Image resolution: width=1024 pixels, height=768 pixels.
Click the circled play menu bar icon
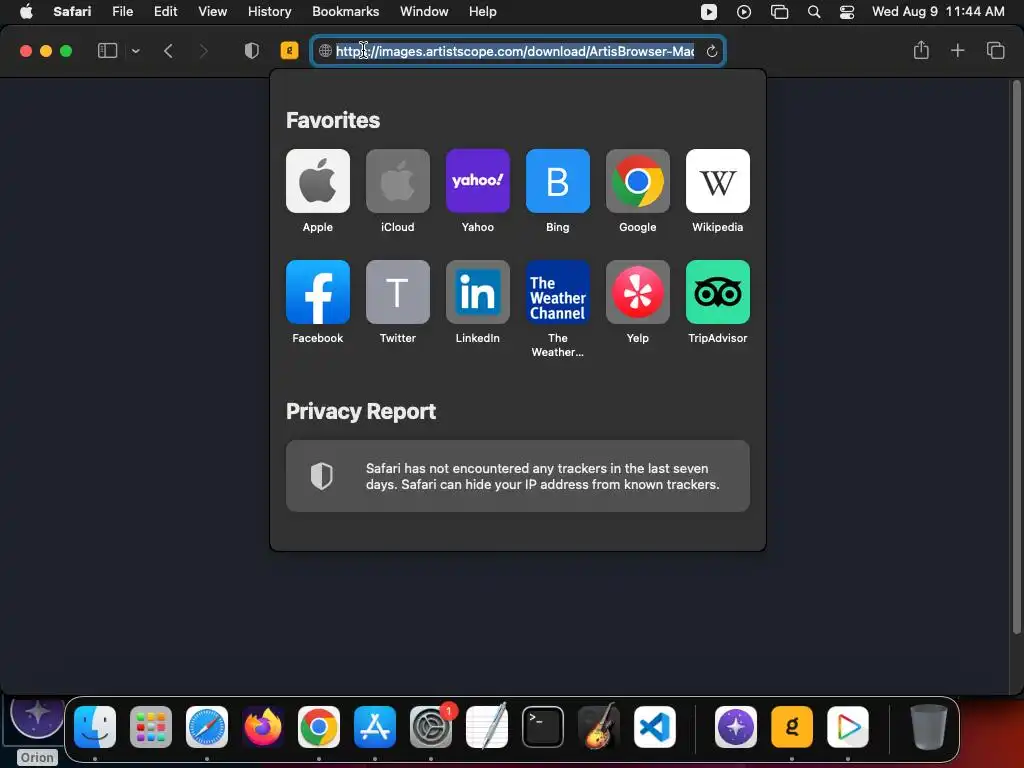(744, 12)
